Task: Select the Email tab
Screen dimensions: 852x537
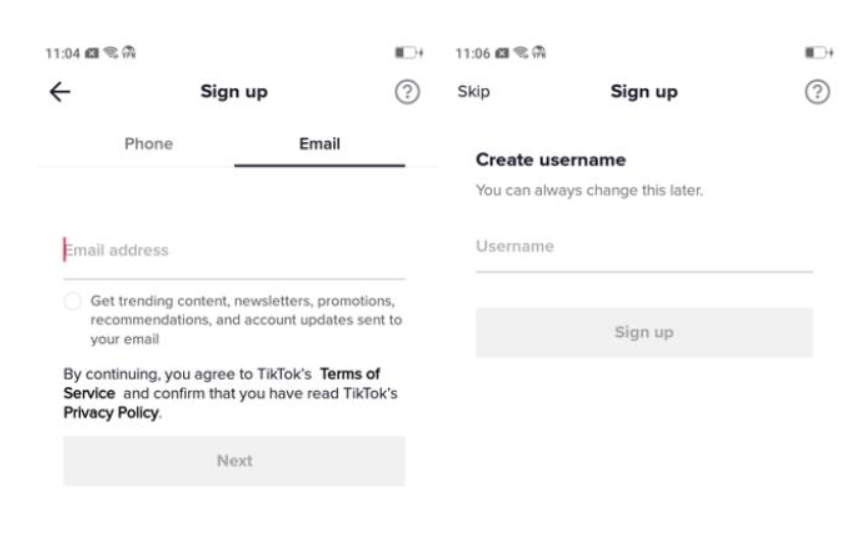Action: point(320,144)
